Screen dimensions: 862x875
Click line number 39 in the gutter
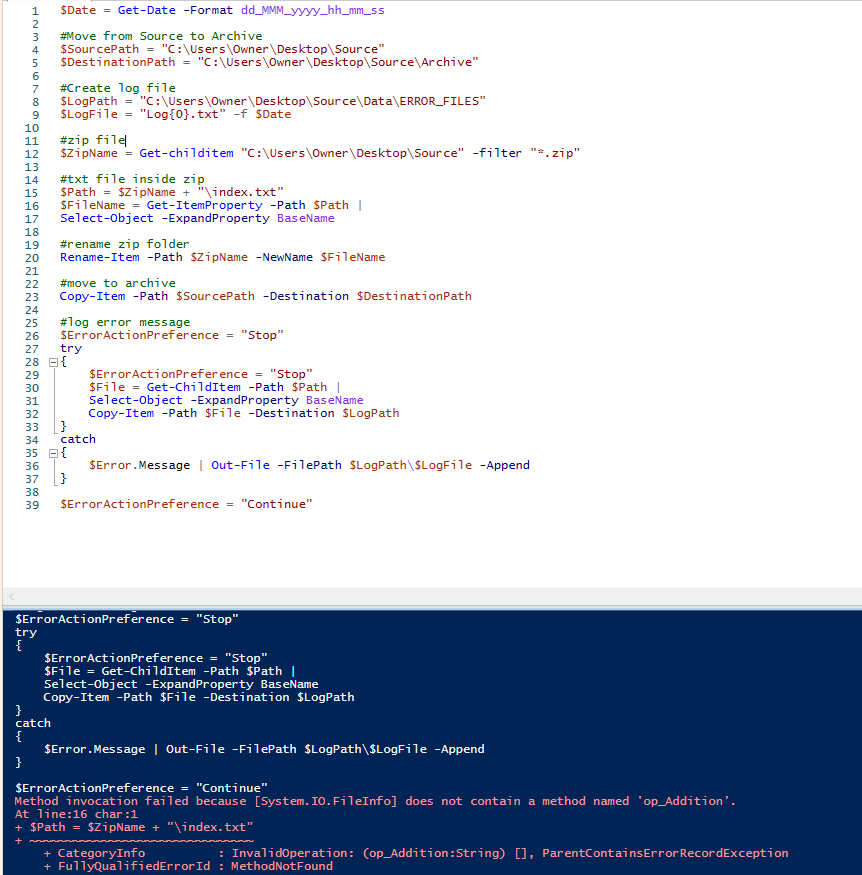tap(32, 505)
